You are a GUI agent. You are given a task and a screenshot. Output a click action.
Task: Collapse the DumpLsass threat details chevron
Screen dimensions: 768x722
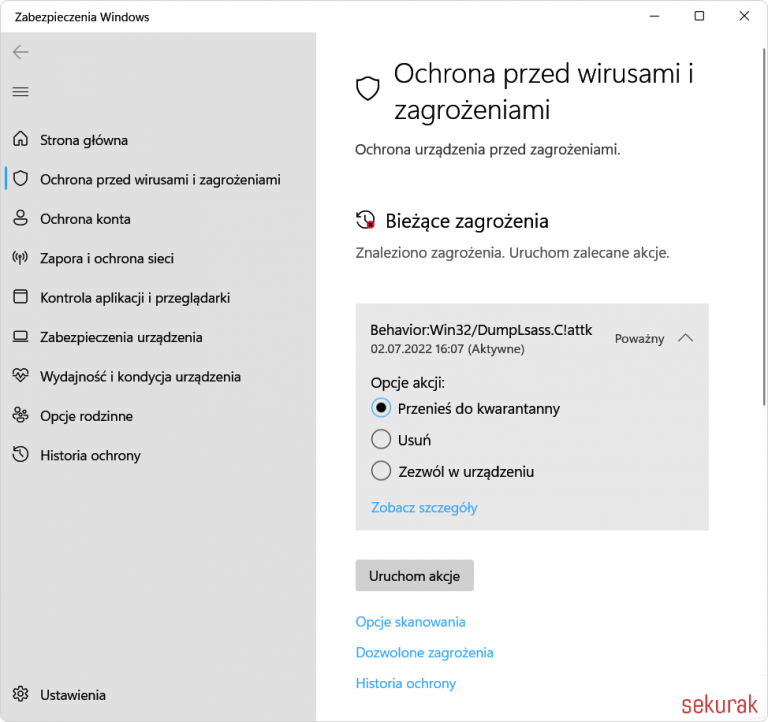coord(686,338)
